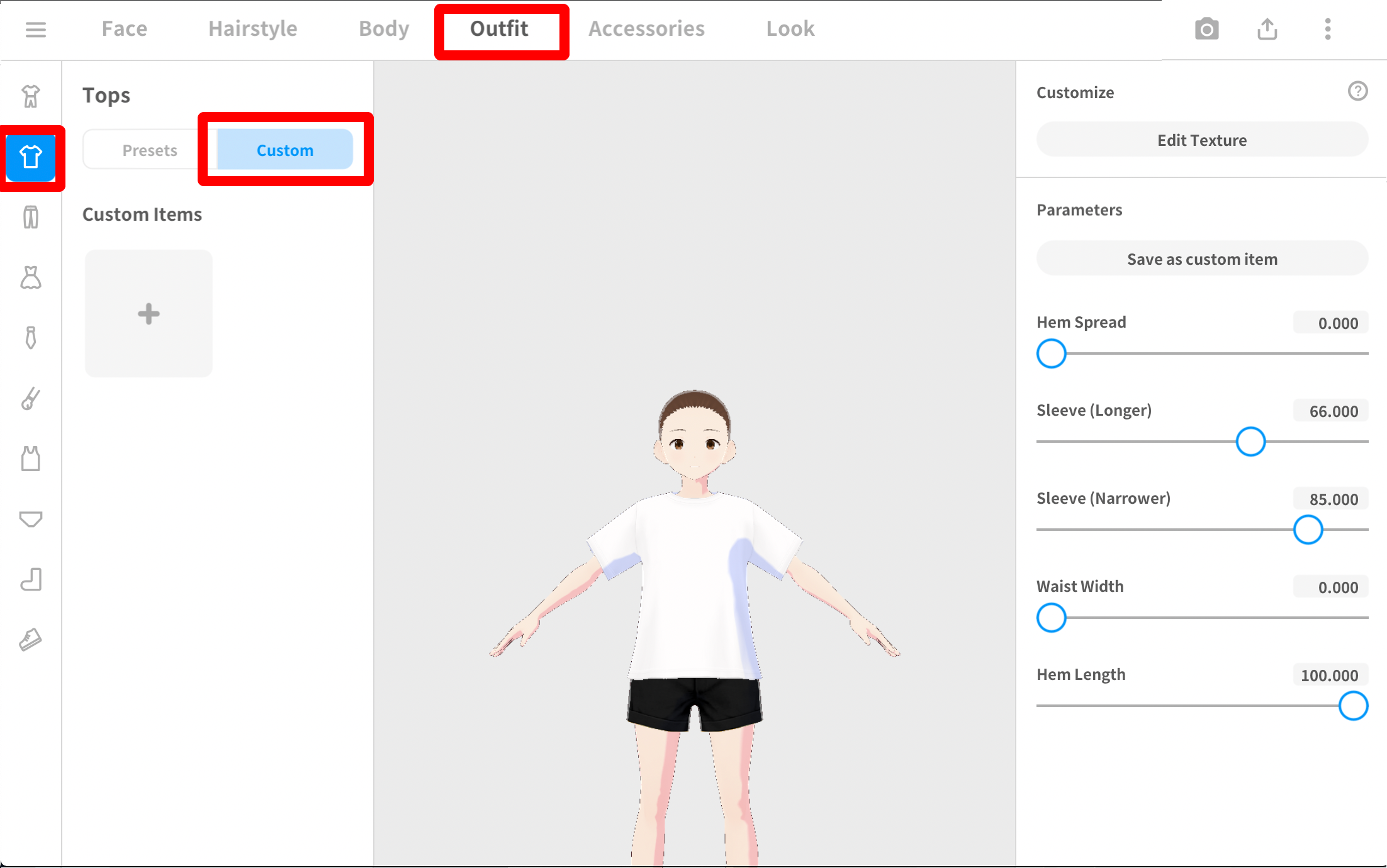The height and width of the screenshot is (868, 1387).
Task: Select the necktie category icon
Action: [31, 338]
